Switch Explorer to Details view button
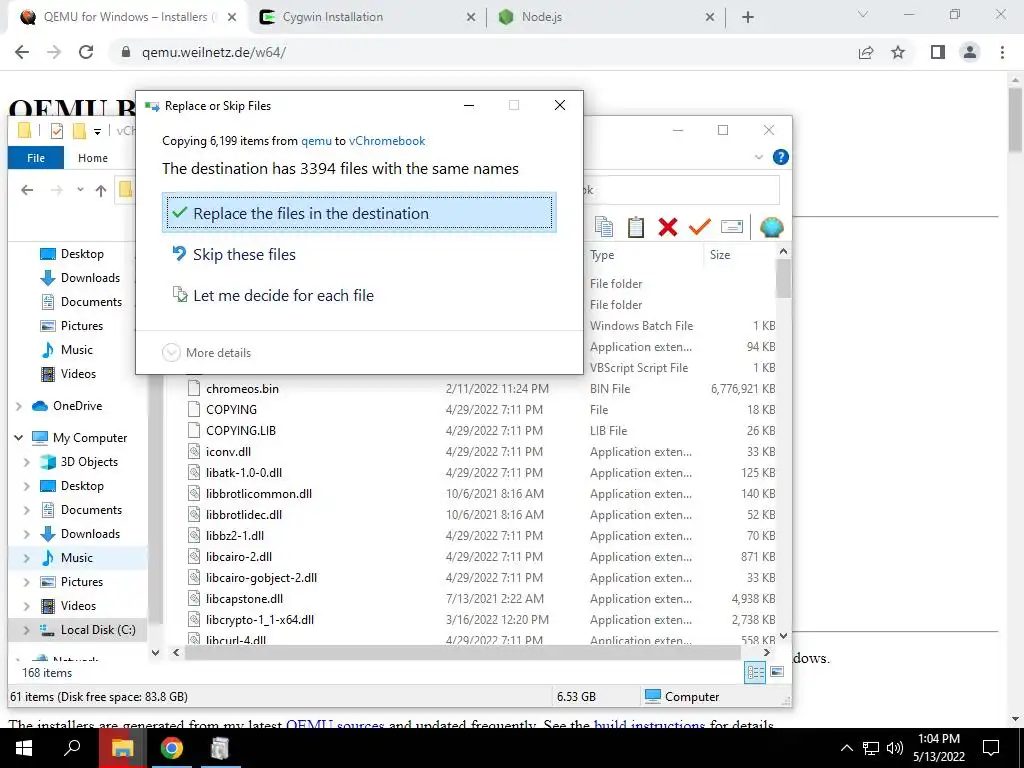The height and width of the screenshot is (768, 1024). (756, 672)
